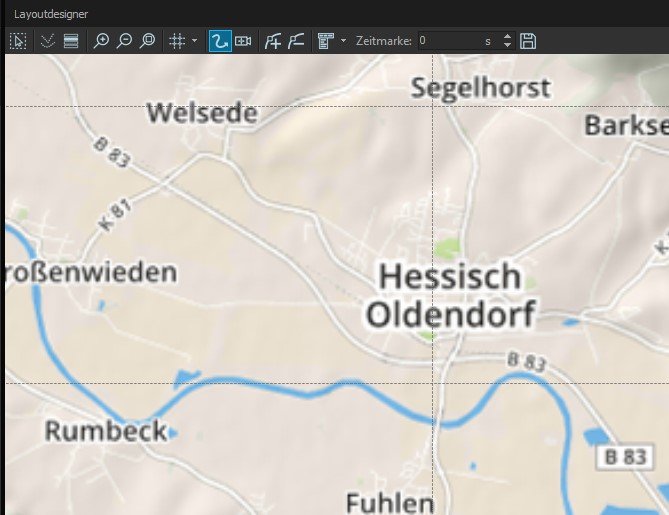
Task: Toggle the grid display icon
Action: 176,41
